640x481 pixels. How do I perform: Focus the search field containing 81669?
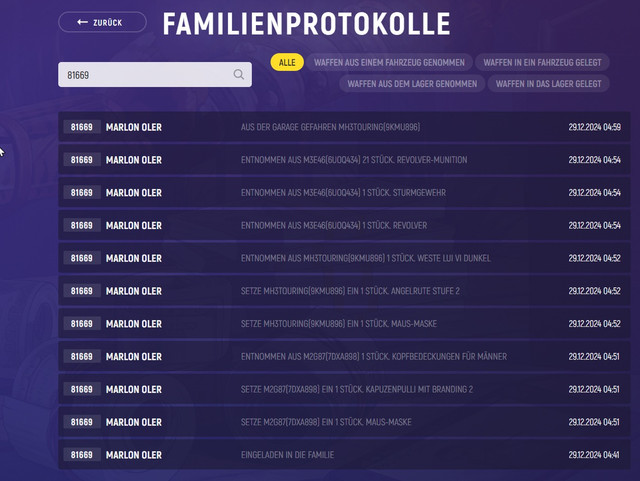[155, 74]
